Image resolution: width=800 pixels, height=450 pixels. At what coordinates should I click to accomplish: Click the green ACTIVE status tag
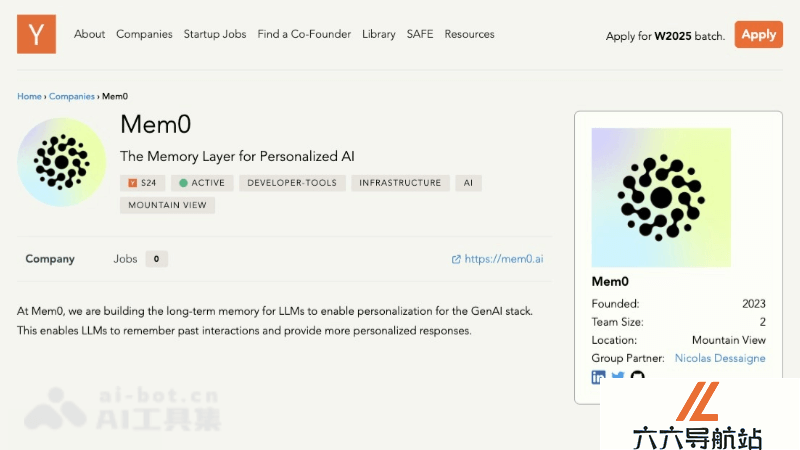coord(202,183)
